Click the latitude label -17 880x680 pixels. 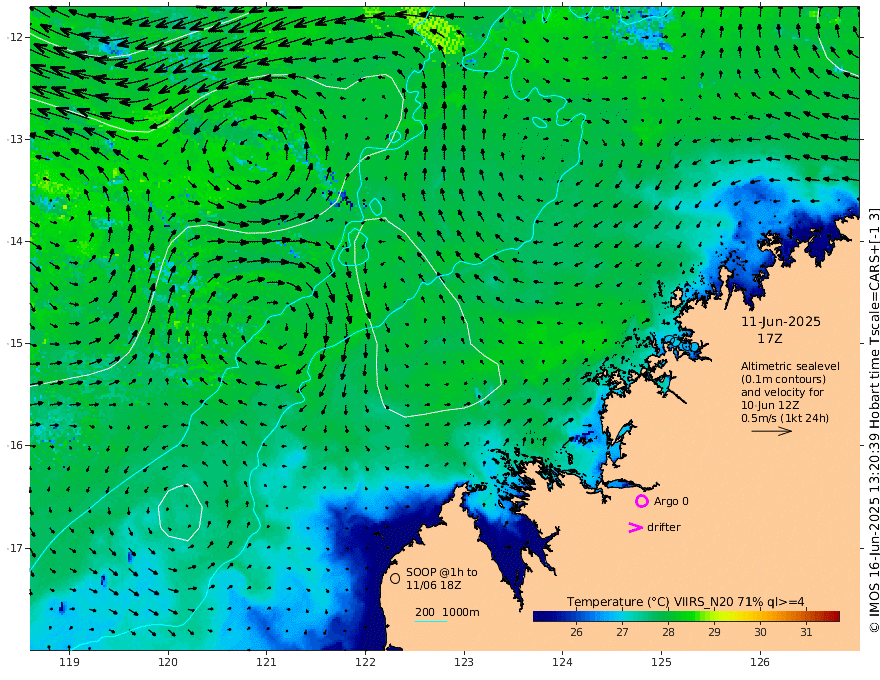(x=15, y=548)
